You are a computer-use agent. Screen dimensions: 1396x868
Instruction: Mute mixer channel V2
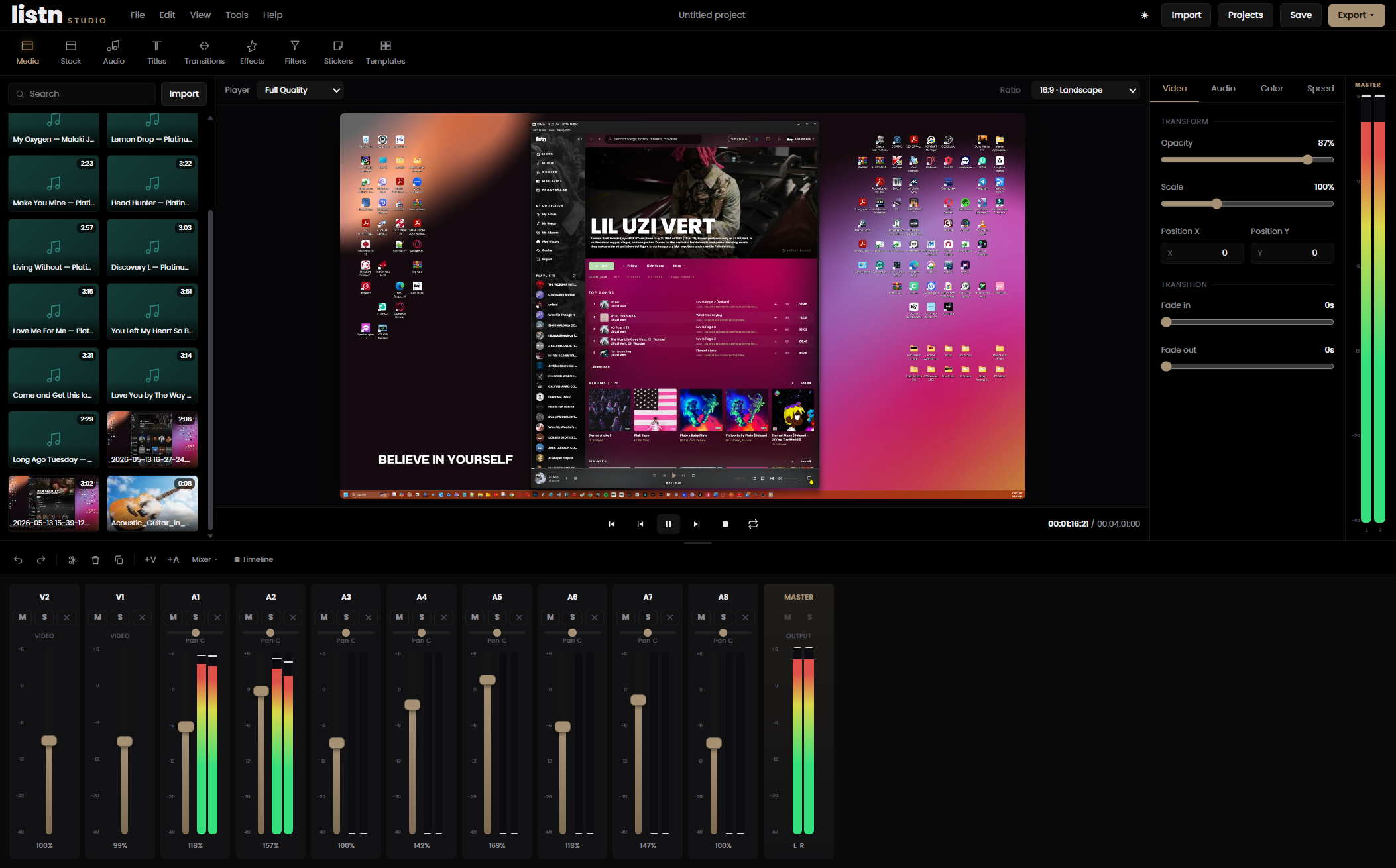23,618
